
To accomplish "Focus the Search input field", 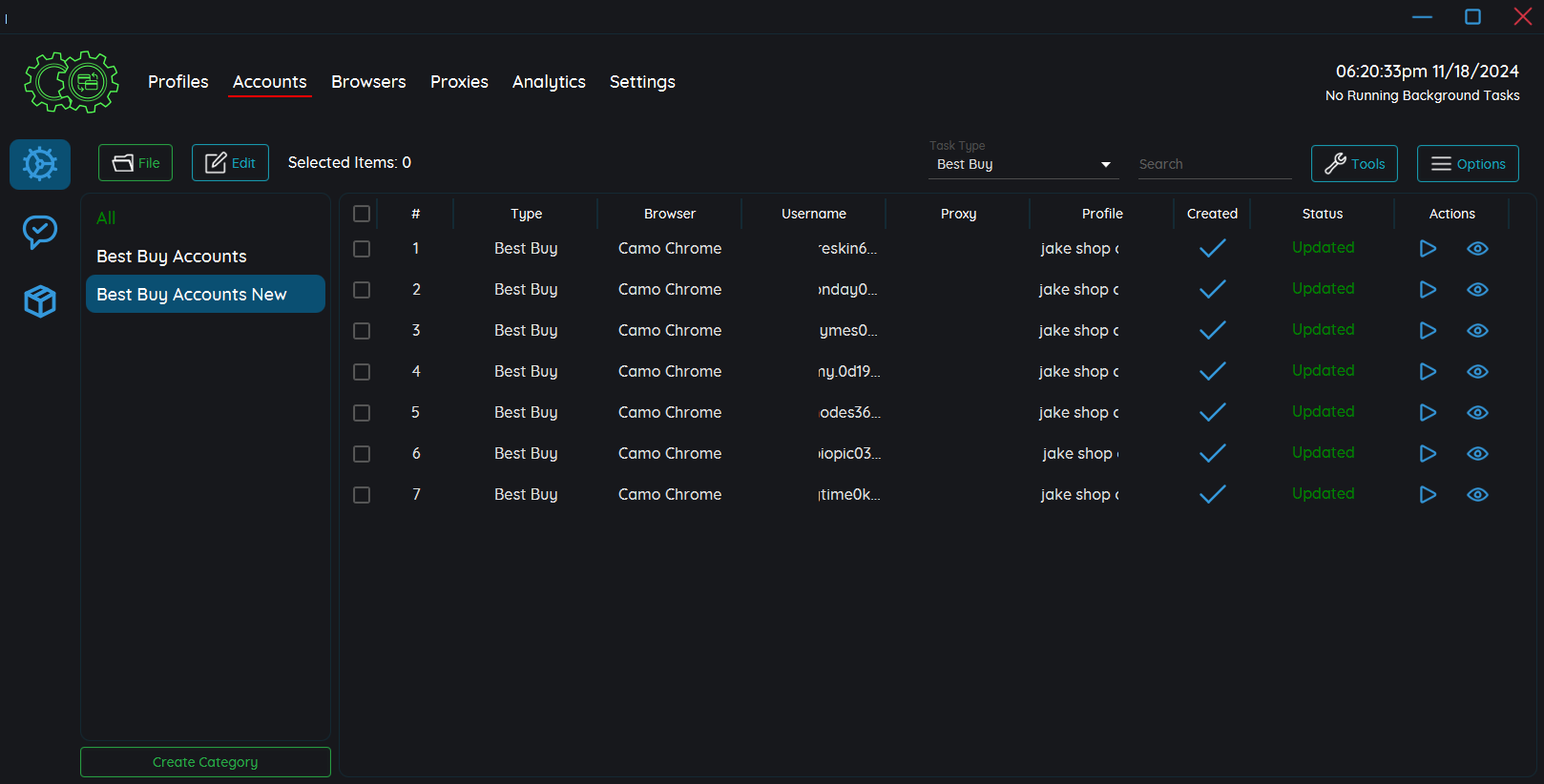I will point(1214,164).
